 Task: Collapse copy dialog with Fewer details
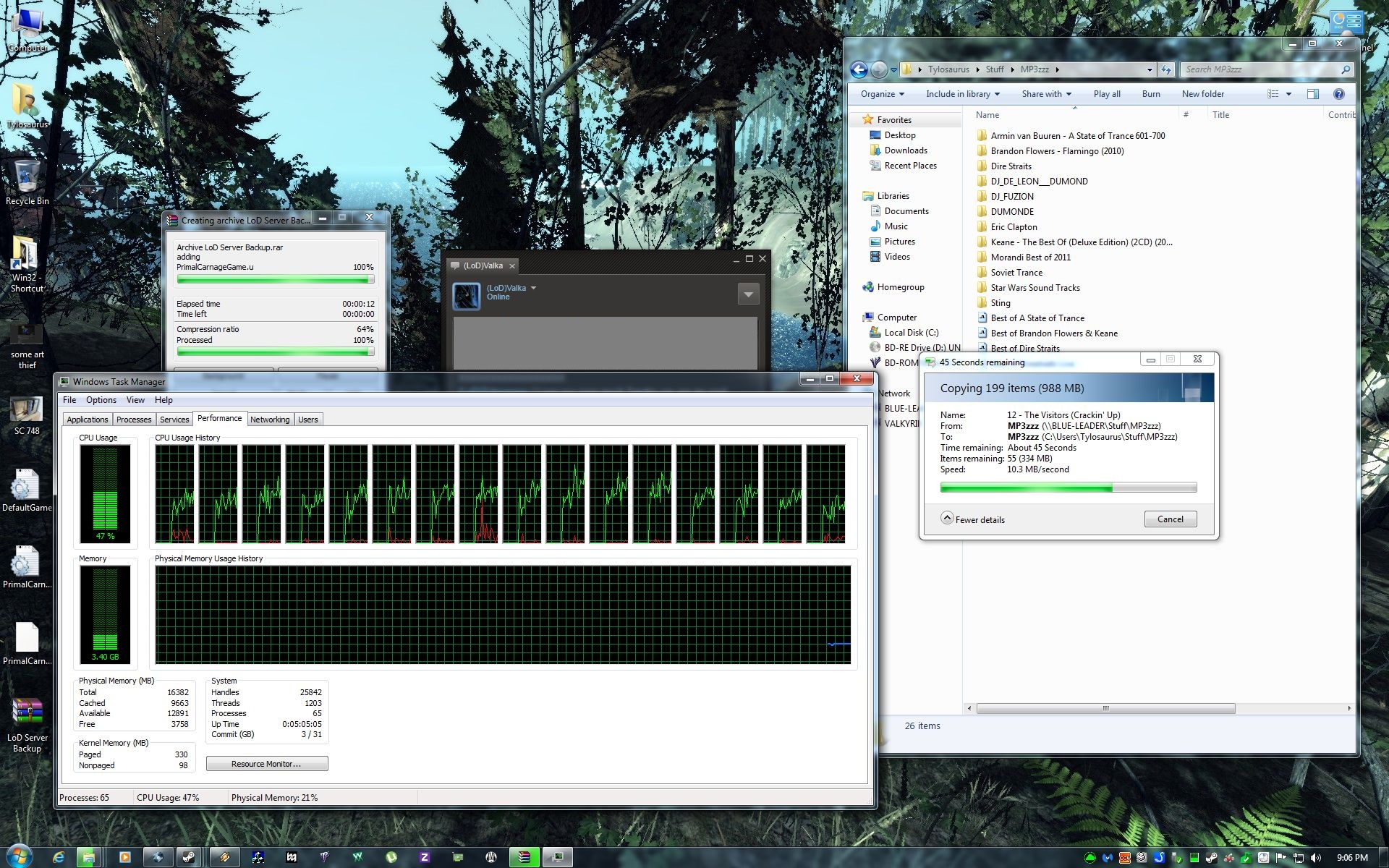click(973, 519)
